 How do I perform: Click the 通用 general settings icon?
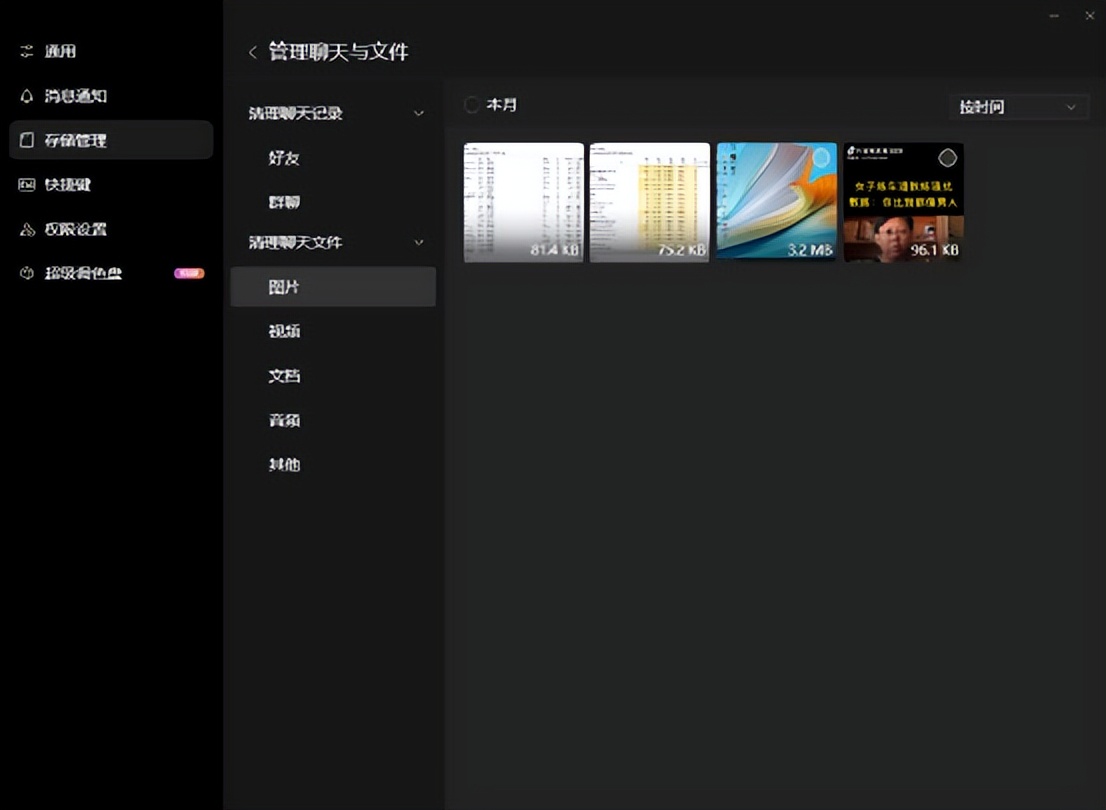(x=27, y=51)
